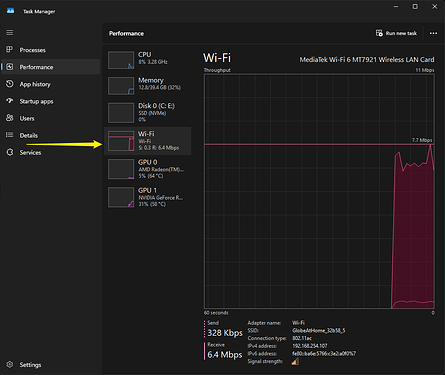The image size is (445, 375).
Task: Select the Memory performance item
Action: coord(148,85)
